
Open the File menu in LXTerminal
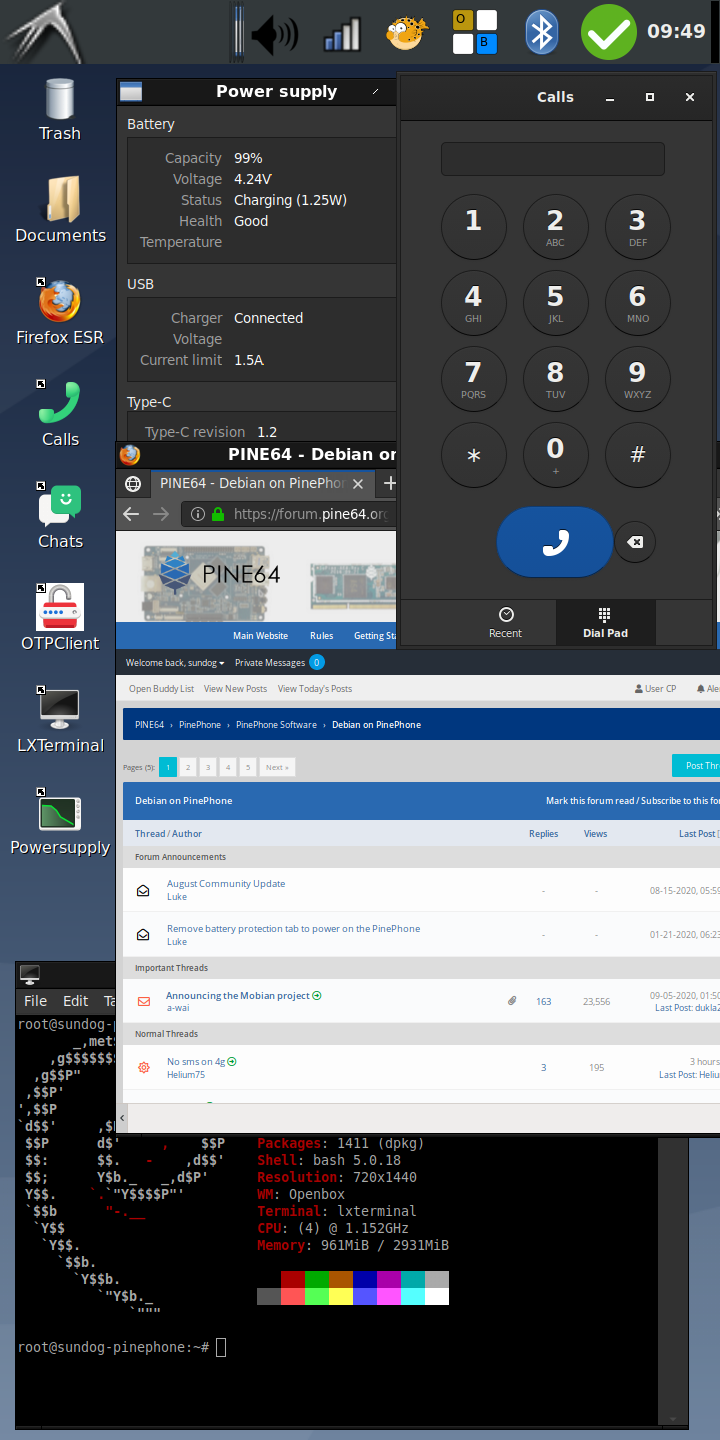click(35, 1000)
